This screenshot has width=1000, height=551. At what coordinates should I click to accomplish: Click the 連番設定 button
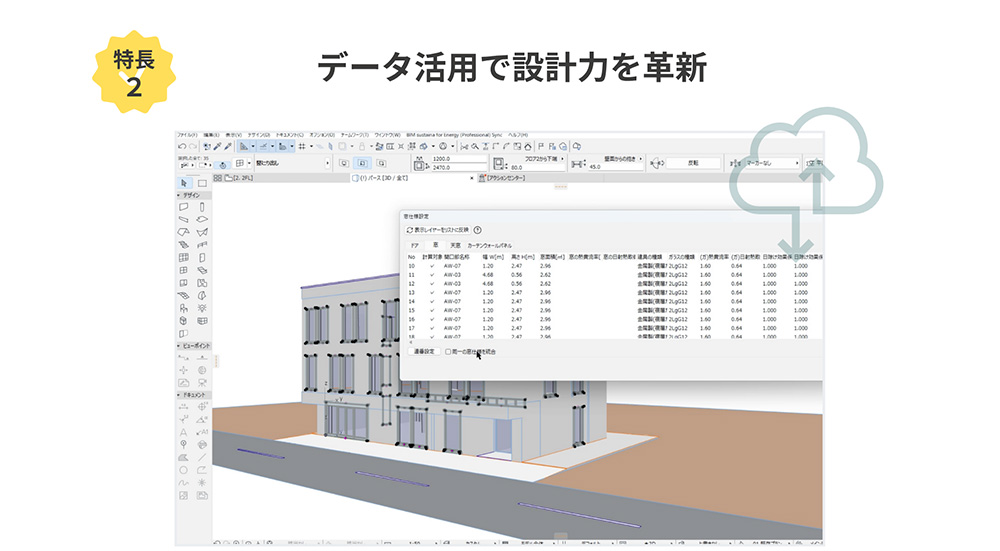pyautogui.click(x=424, y=352)
